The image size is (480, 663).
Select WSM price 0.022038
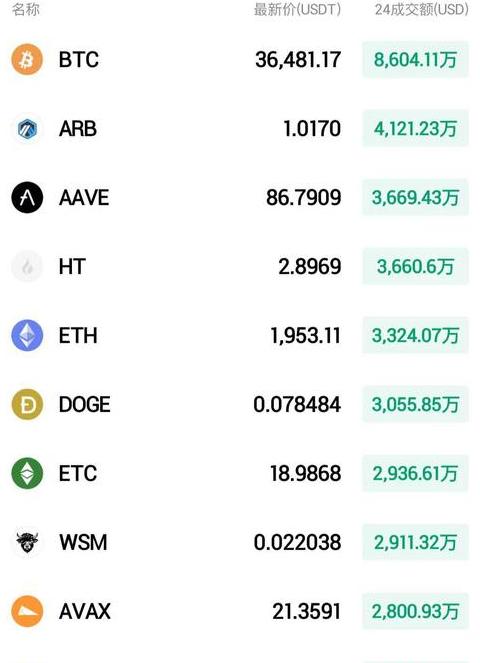(297, 542)
